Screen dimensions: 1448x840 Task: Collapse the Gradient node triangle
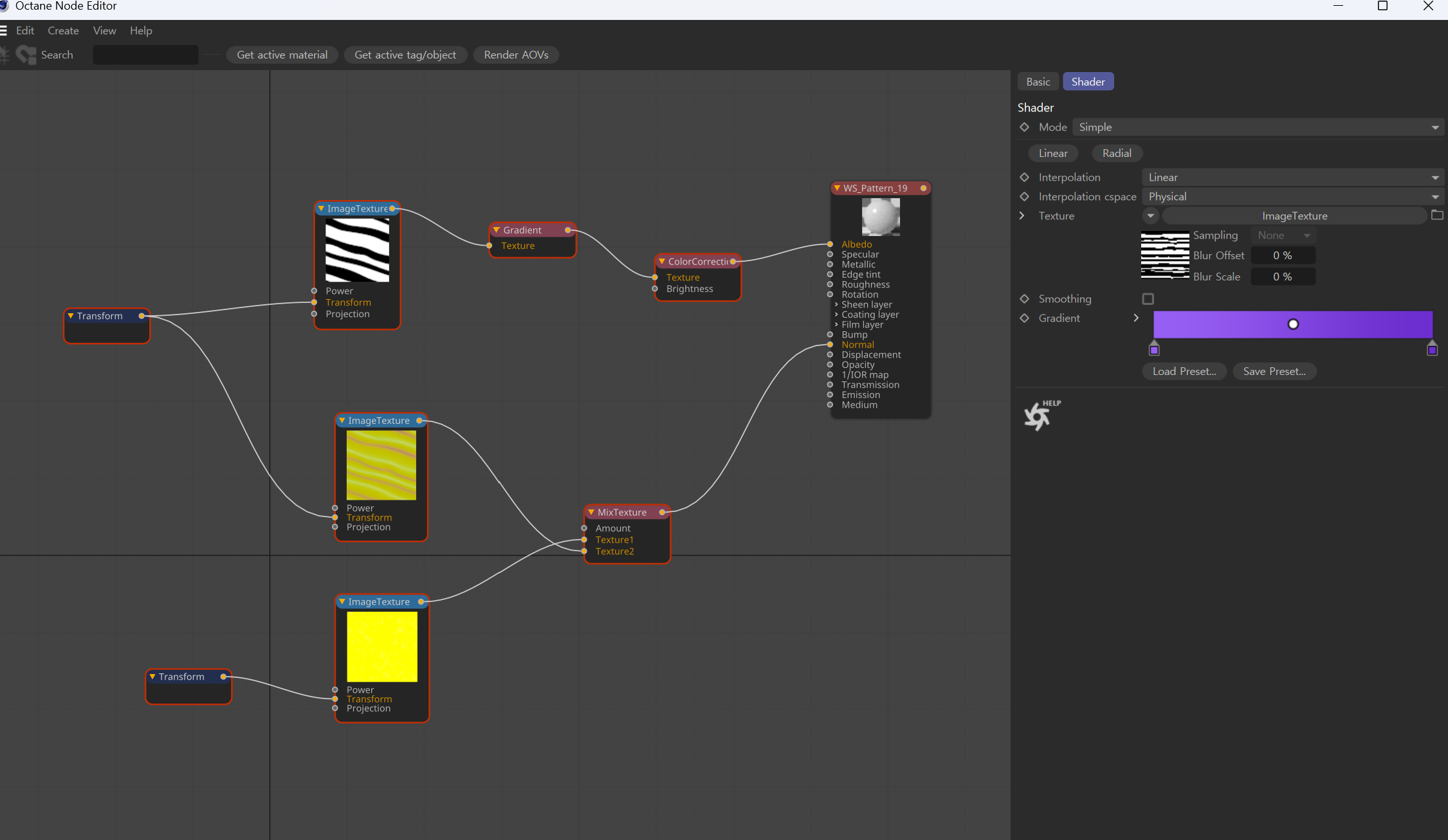496,230
